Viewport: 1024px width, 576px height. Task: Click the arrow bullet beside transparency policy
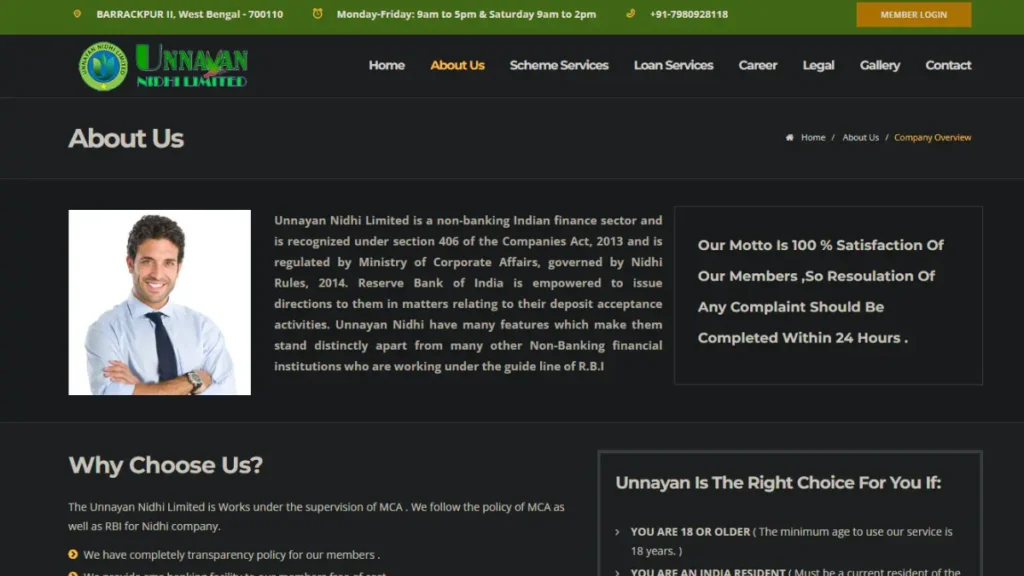[x=73, y=554]
